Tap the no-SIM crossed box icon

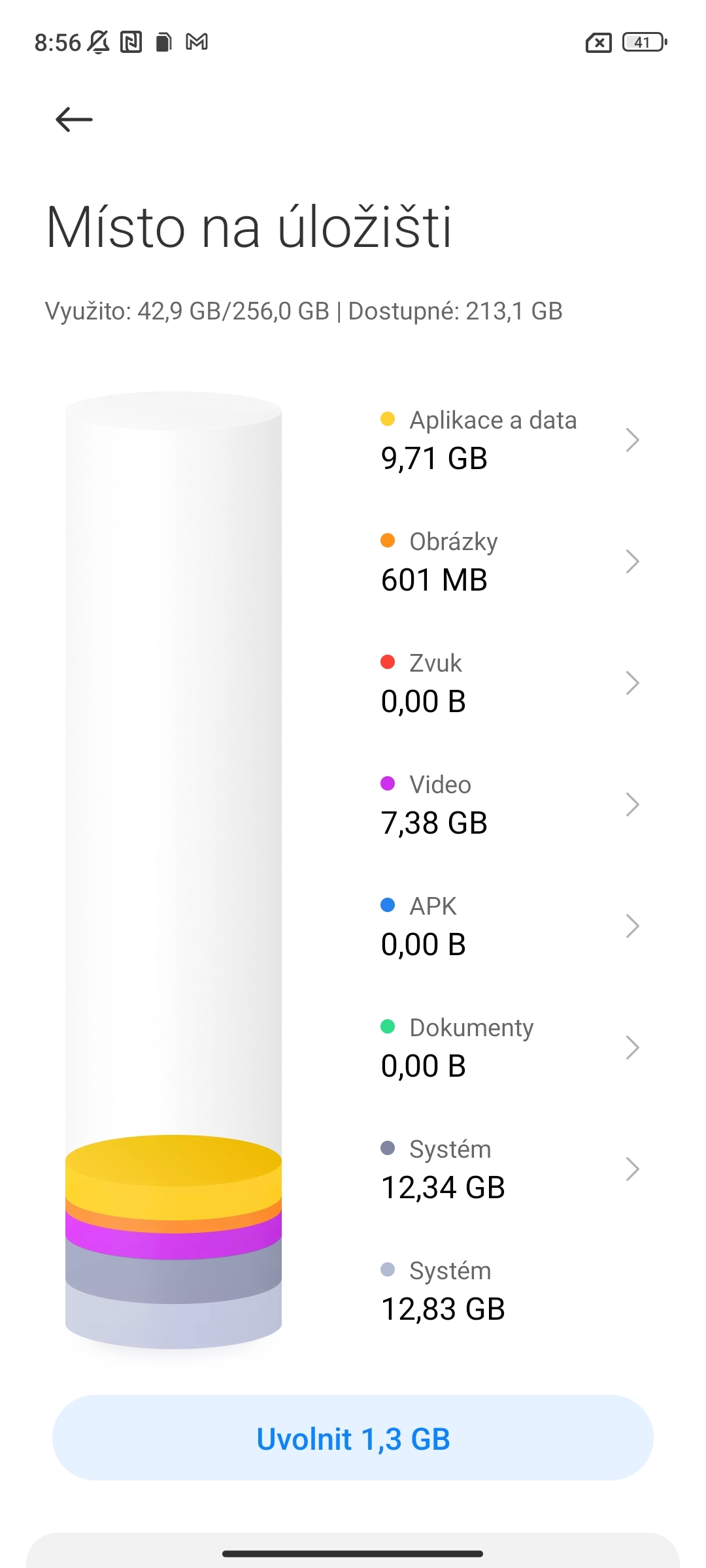pos(598,43)
